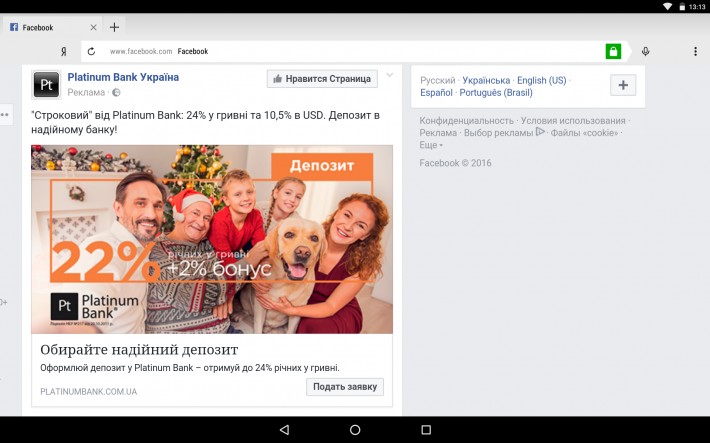Click the Русский language text
Viewport: 710px width, 443px height.
click(437, 81)
